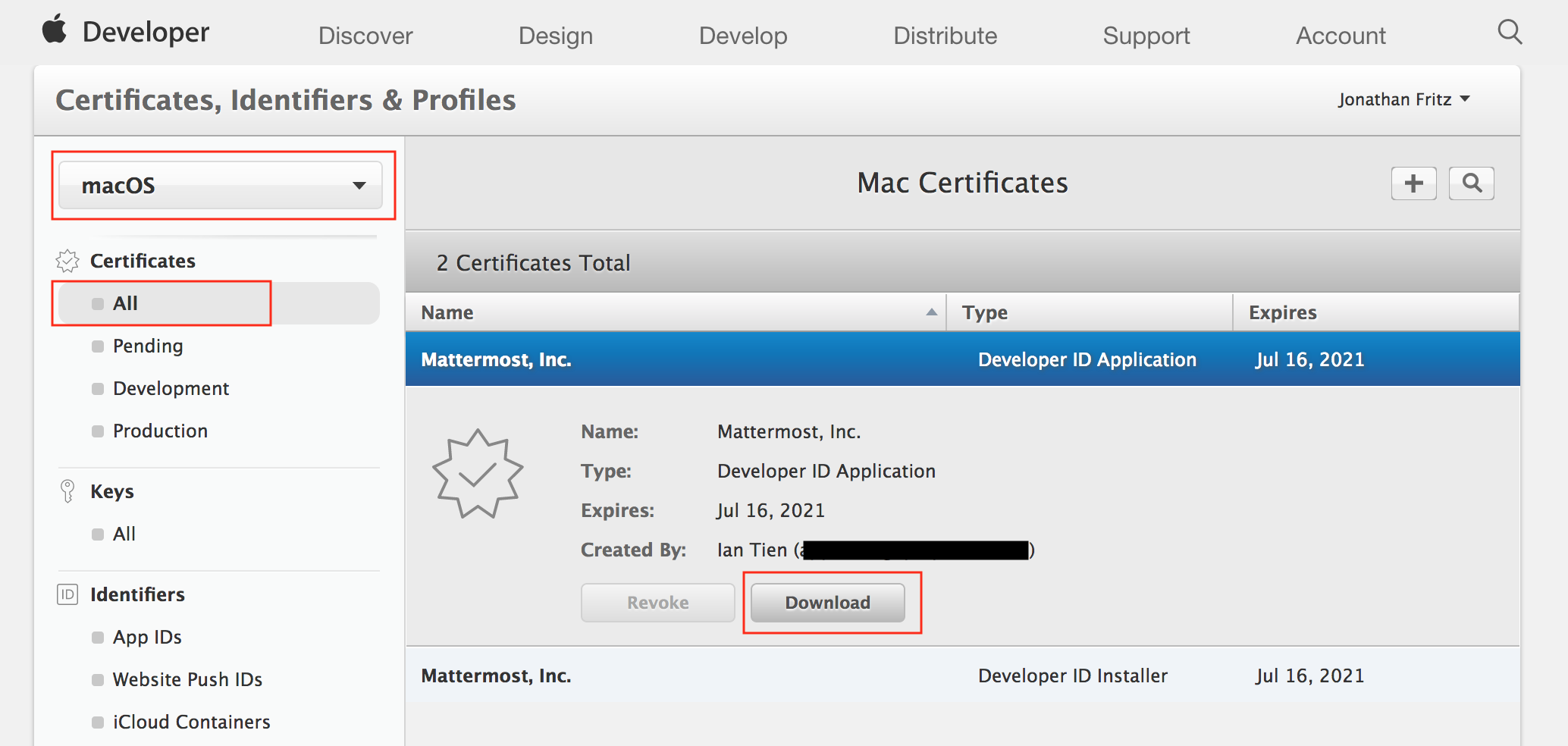Click the large certificate badge icon
Screen dimensions: 1568x746
[x=478, y=474]
